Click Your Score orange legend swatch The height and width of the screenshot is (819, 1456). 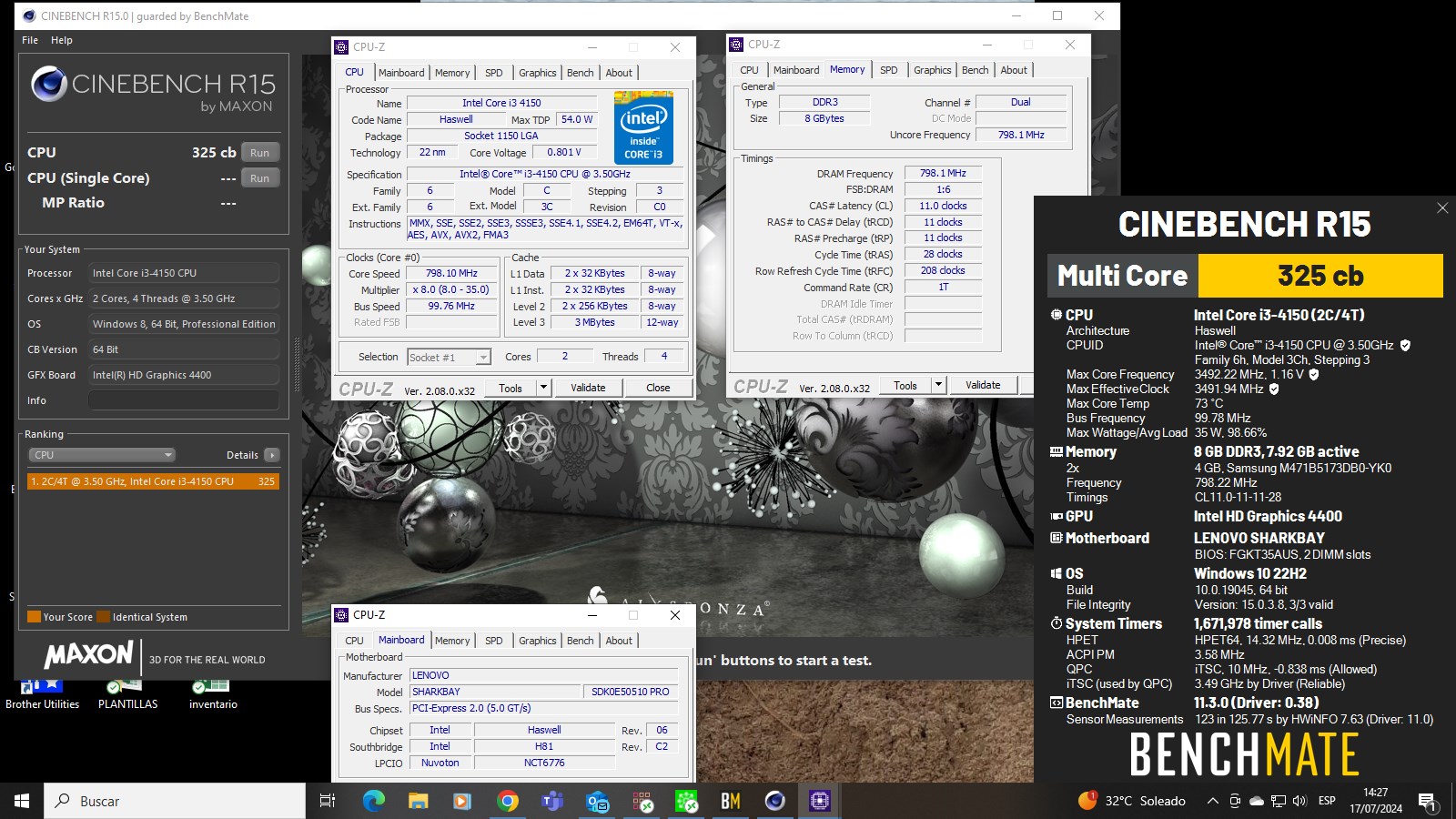34,617
